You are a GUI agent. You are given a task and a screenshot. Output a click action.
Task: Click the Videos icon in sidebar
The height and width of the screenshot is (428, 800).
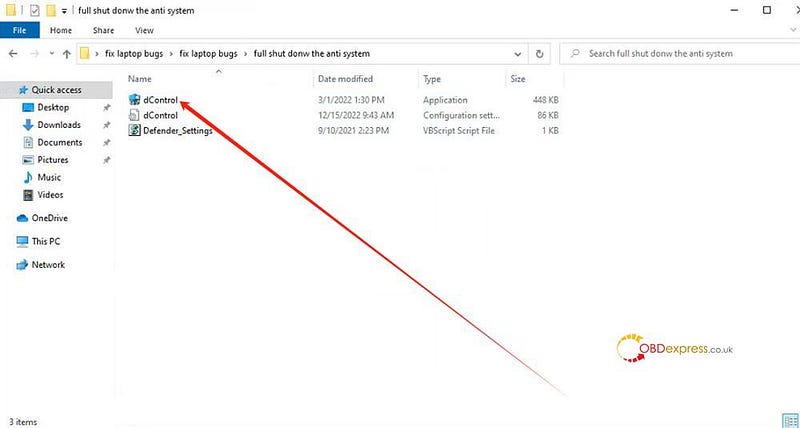click(28, 195)
